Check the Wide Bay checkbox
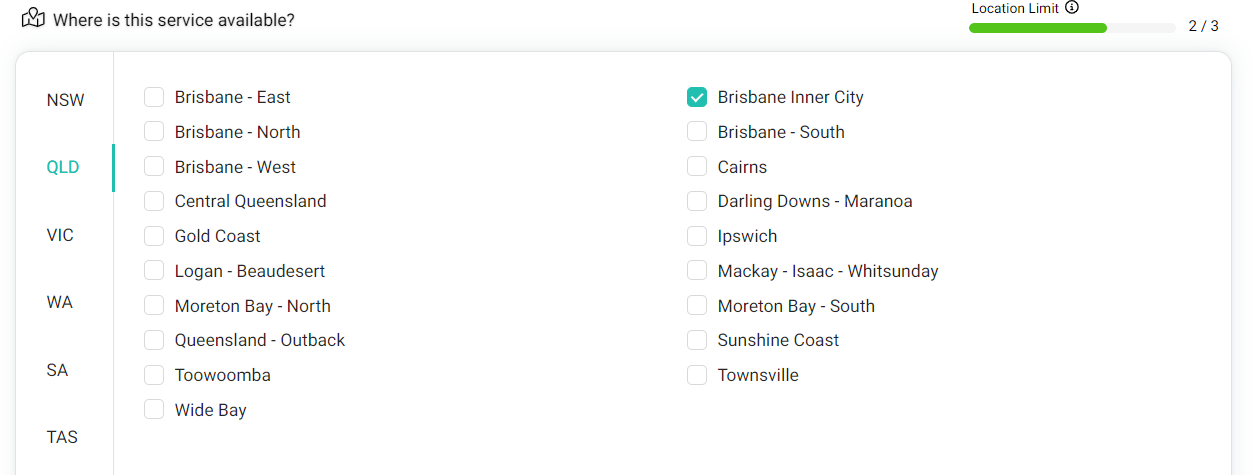This screenshot has height=475, width=1252. pos(154,410)
